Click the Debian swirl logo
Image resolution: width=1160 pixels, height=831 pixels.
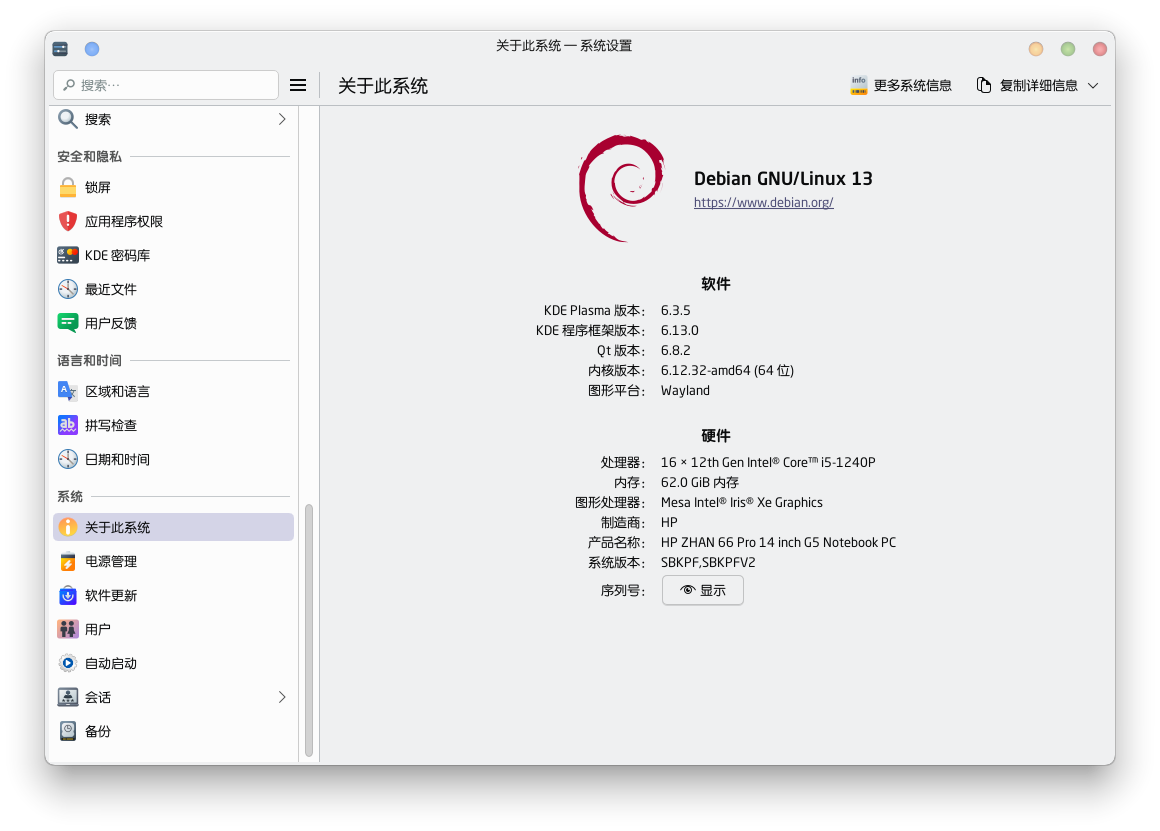621,188
